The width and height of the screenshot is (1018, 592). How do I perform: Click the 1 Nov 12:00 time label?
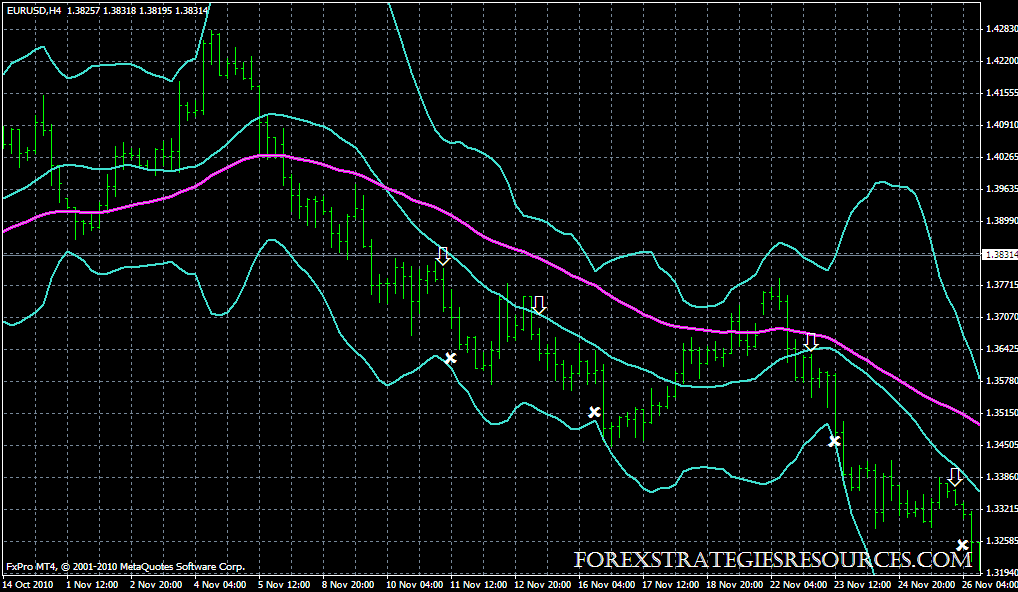[x=92, y=585]
